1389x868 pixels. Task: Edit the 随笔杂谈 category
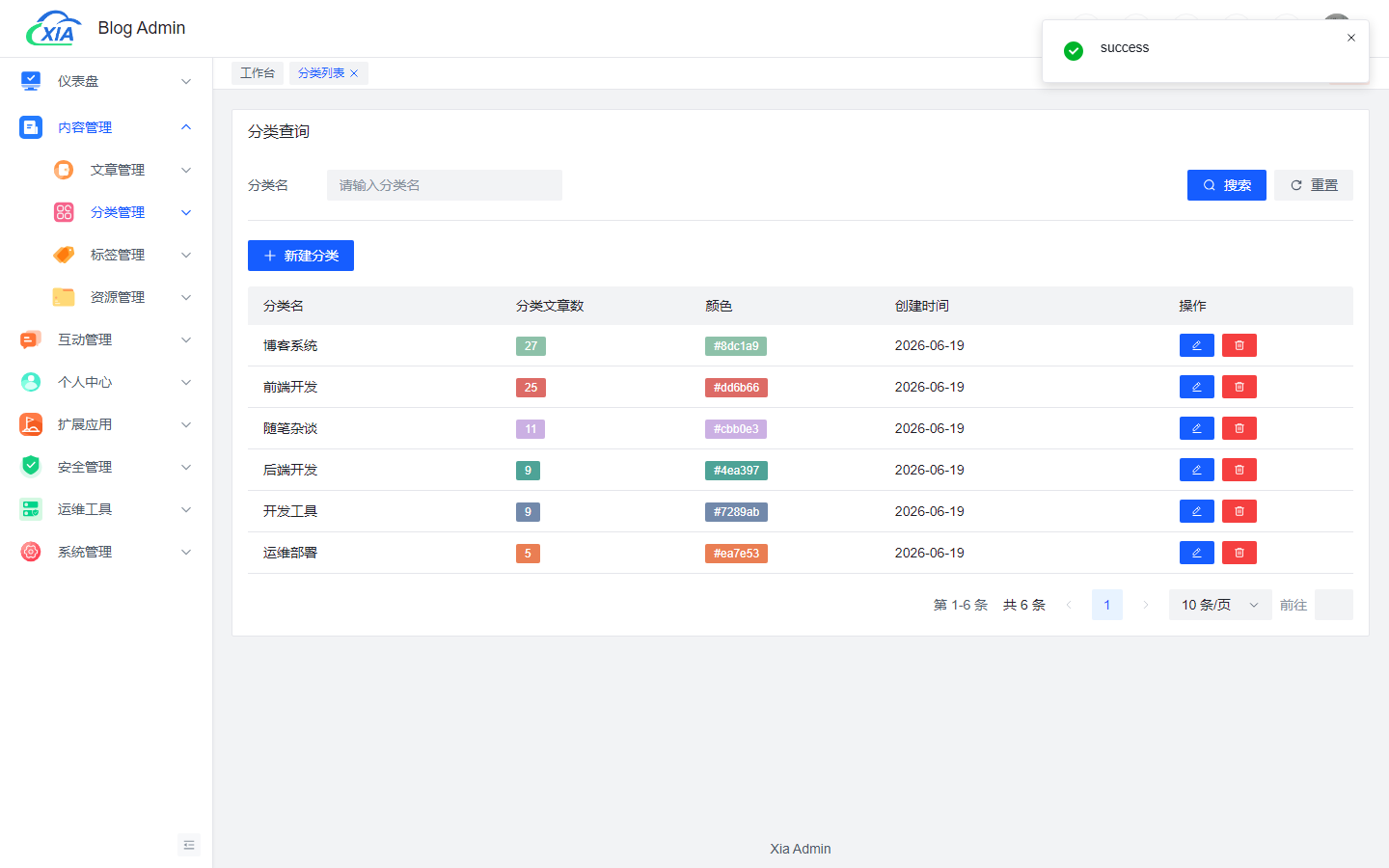click(x=1197, y=428)
